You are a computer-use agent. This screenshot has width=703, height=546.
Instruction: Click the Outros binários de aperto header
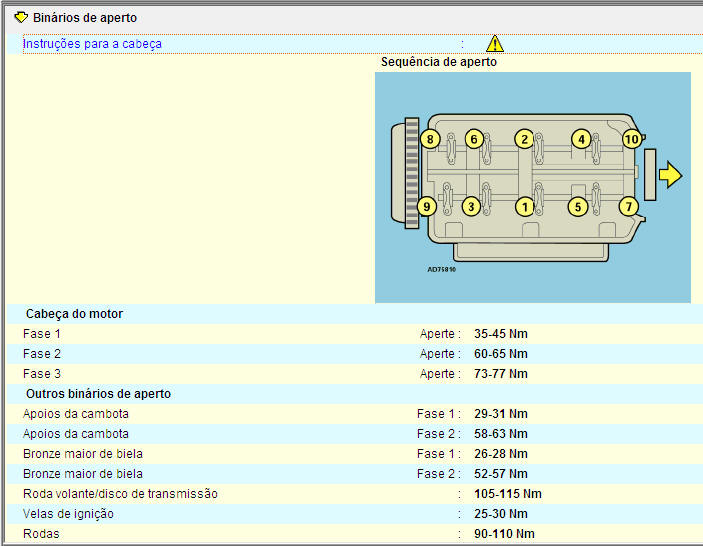point(99,394)
